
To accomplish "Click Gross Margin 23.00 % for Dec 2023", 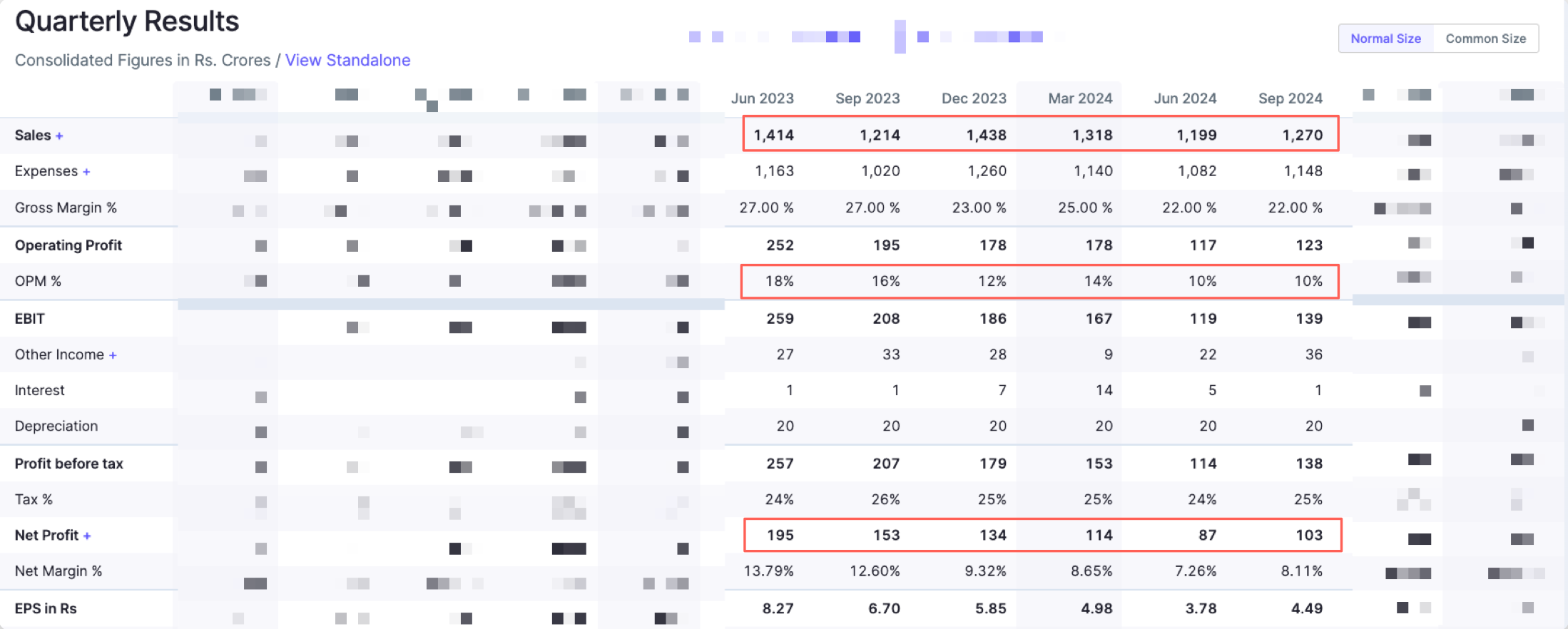I will 979,208.
